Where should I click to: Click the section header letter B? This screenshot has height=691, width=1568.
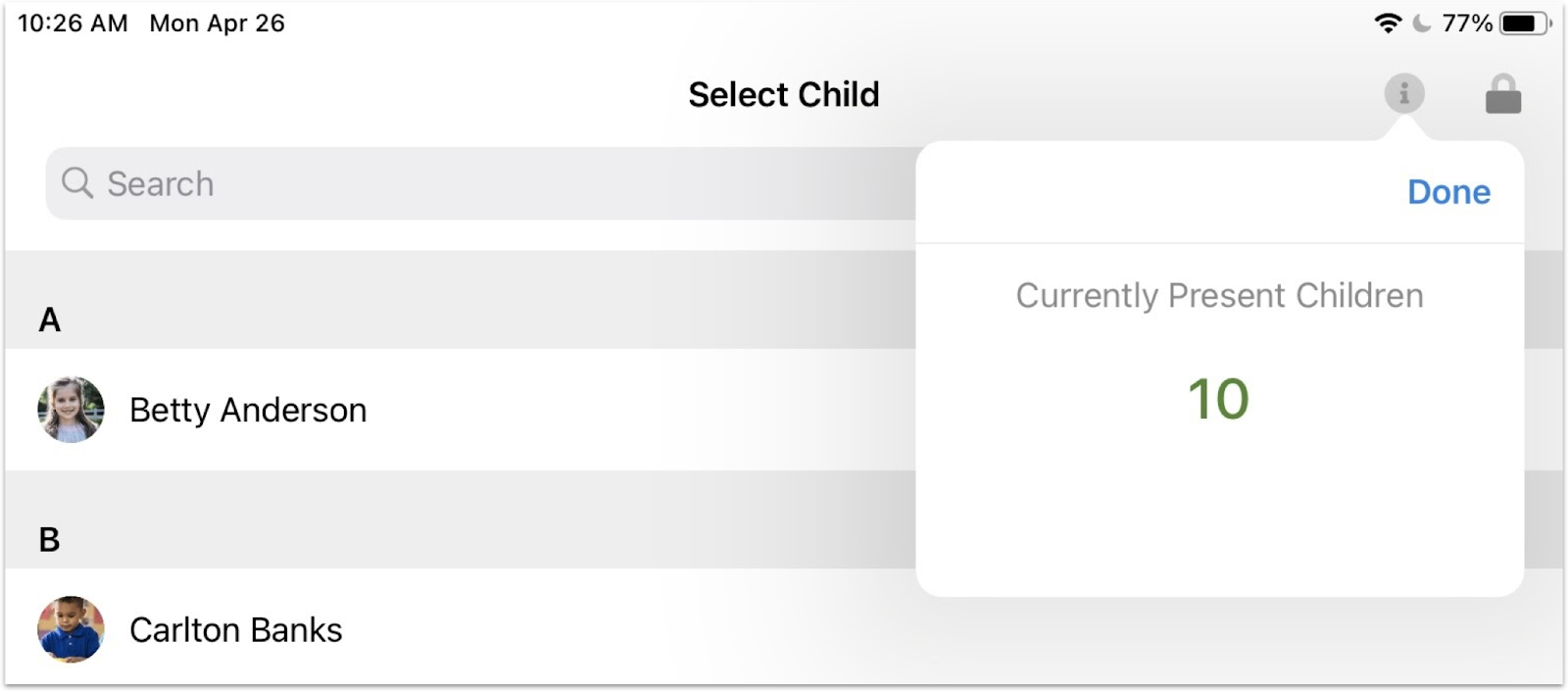[49, 539]
